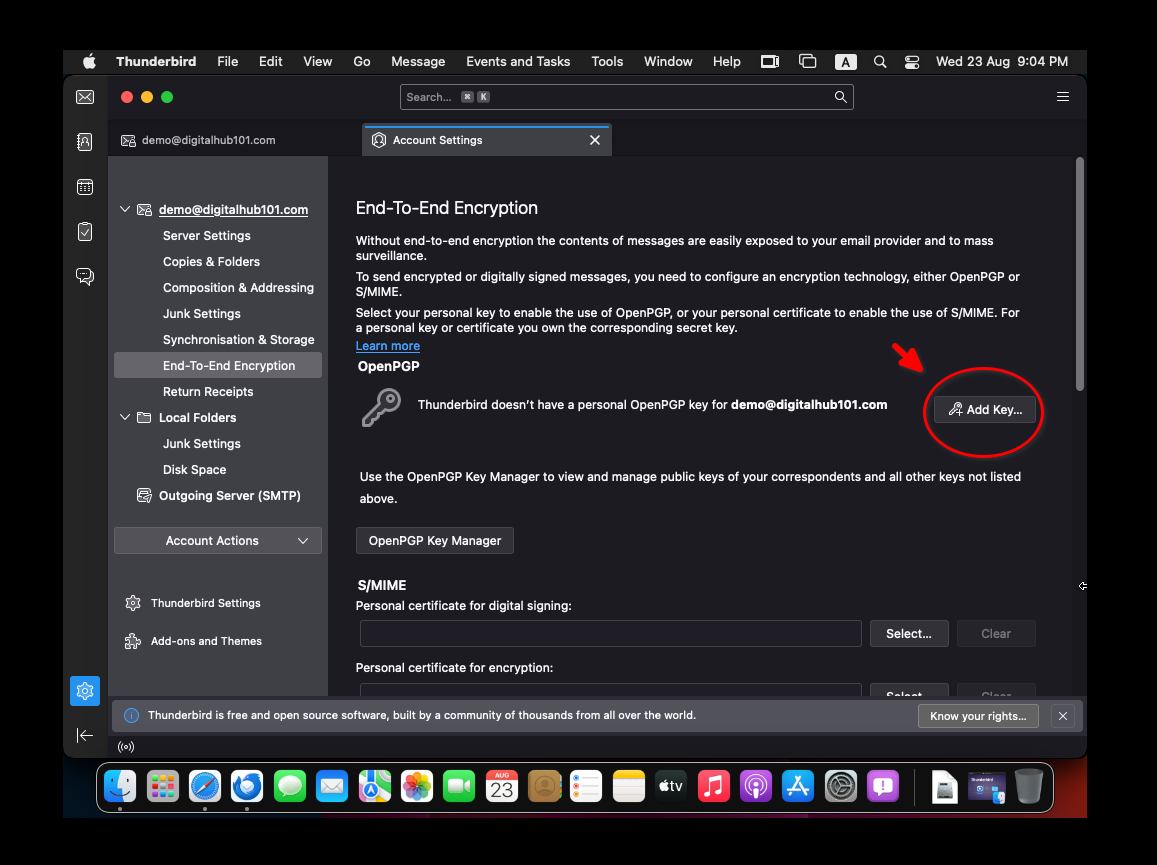Click the Add Key... button
Viewport: 1157px width, 865px height.
click(x=984, y=410)
